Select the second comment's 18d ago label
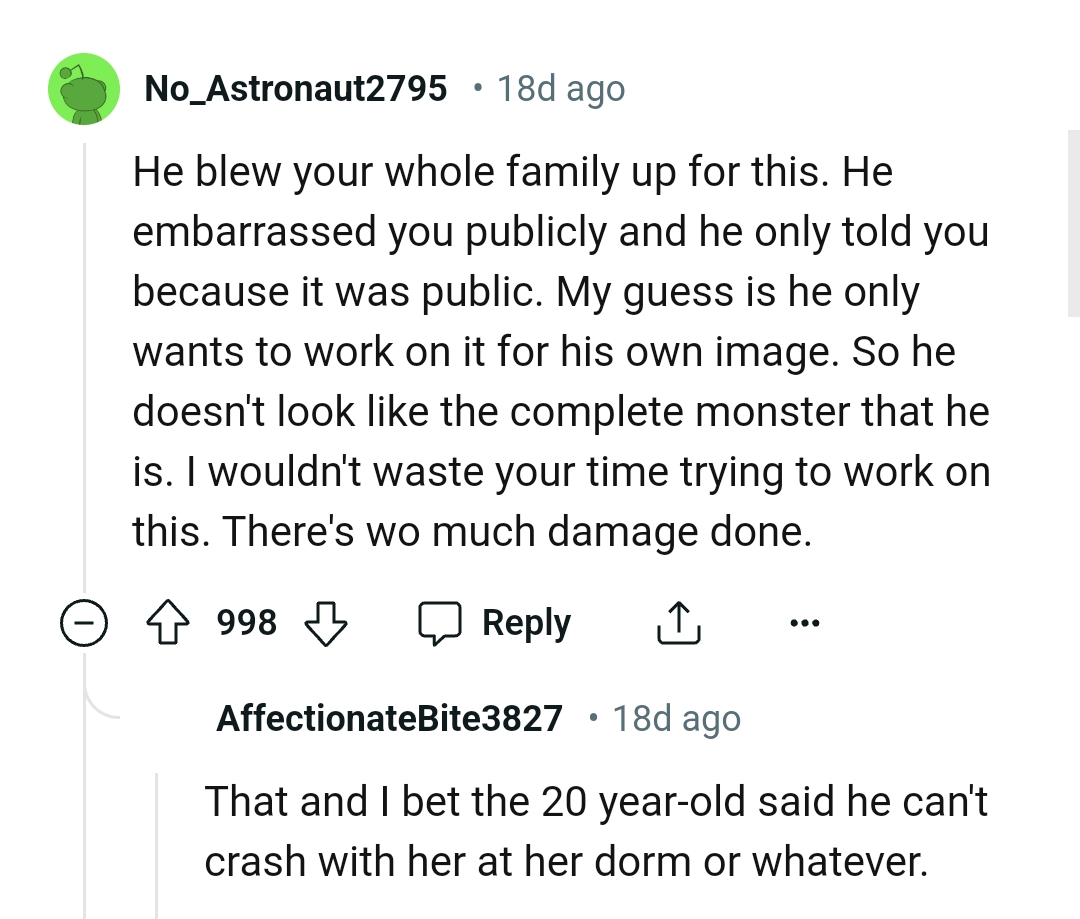The height and width of the screenshot is (919, 1080). [x=677, y=717]
